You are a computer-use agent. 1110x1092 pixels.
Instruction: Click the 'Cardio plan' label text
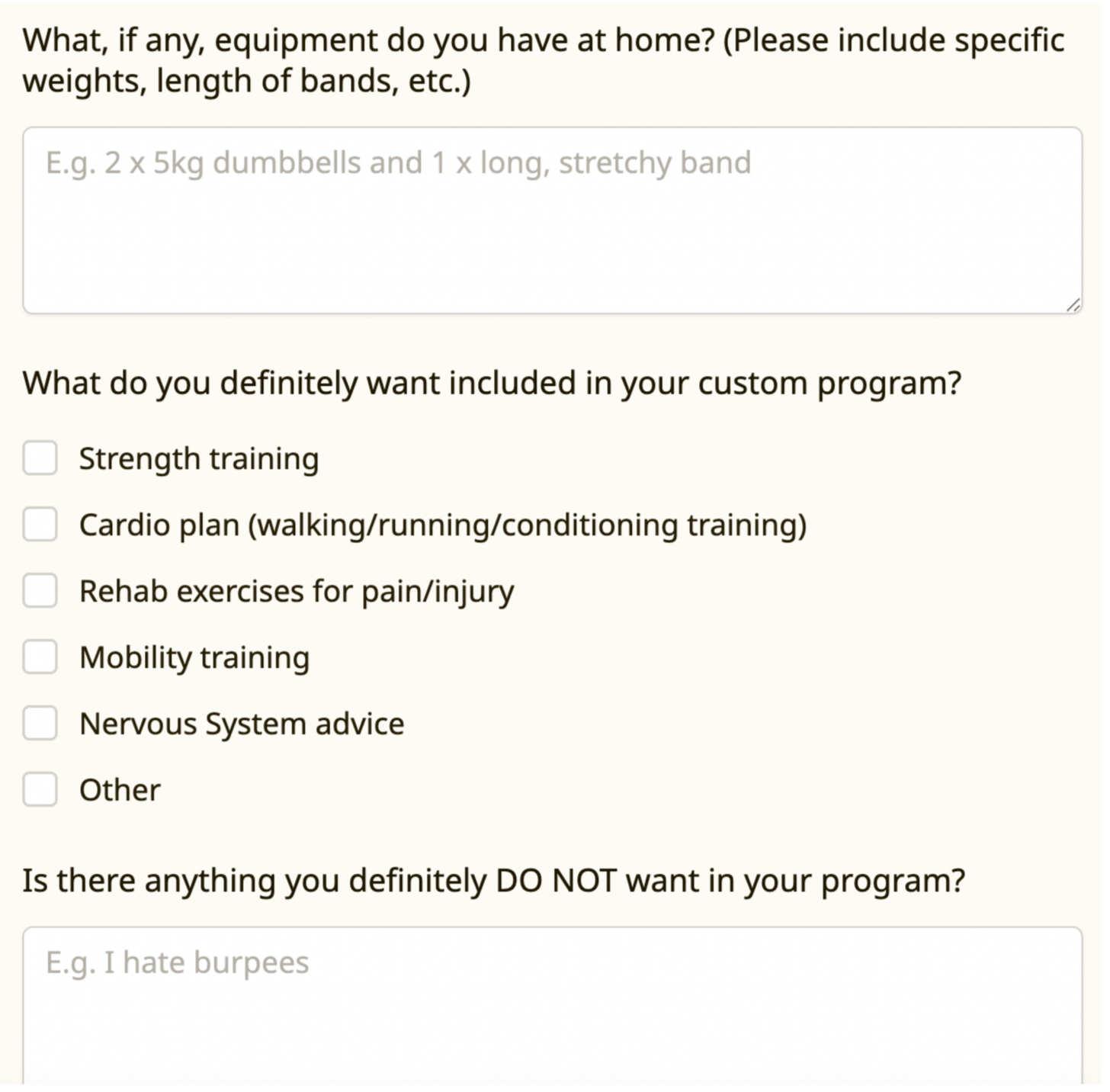(443, 525)
